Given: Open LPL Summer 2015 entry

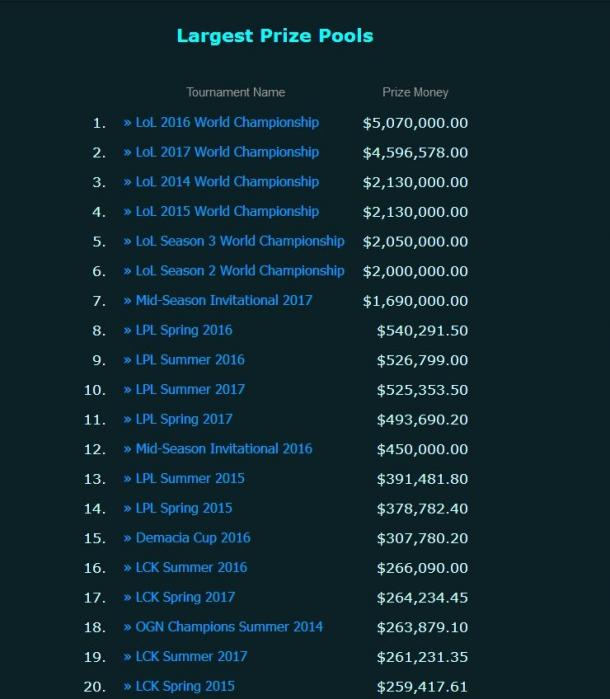Looking at the screenshot, I should click(x=190, y=479).
